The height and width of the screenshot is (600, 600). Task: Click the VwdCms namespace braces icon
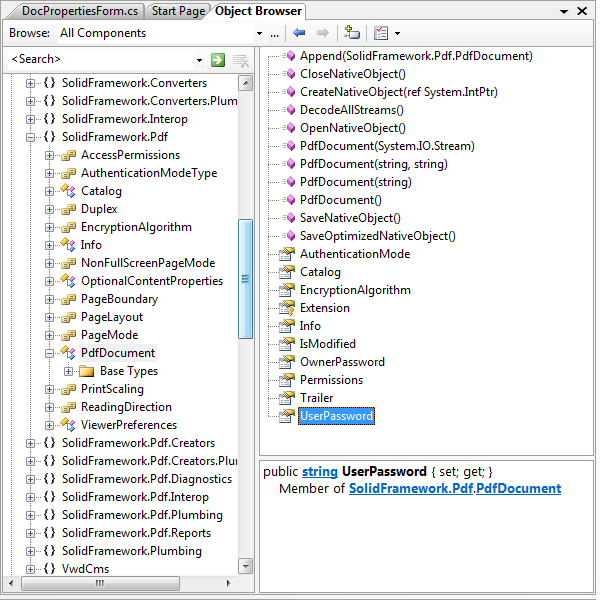coord(49,568)
